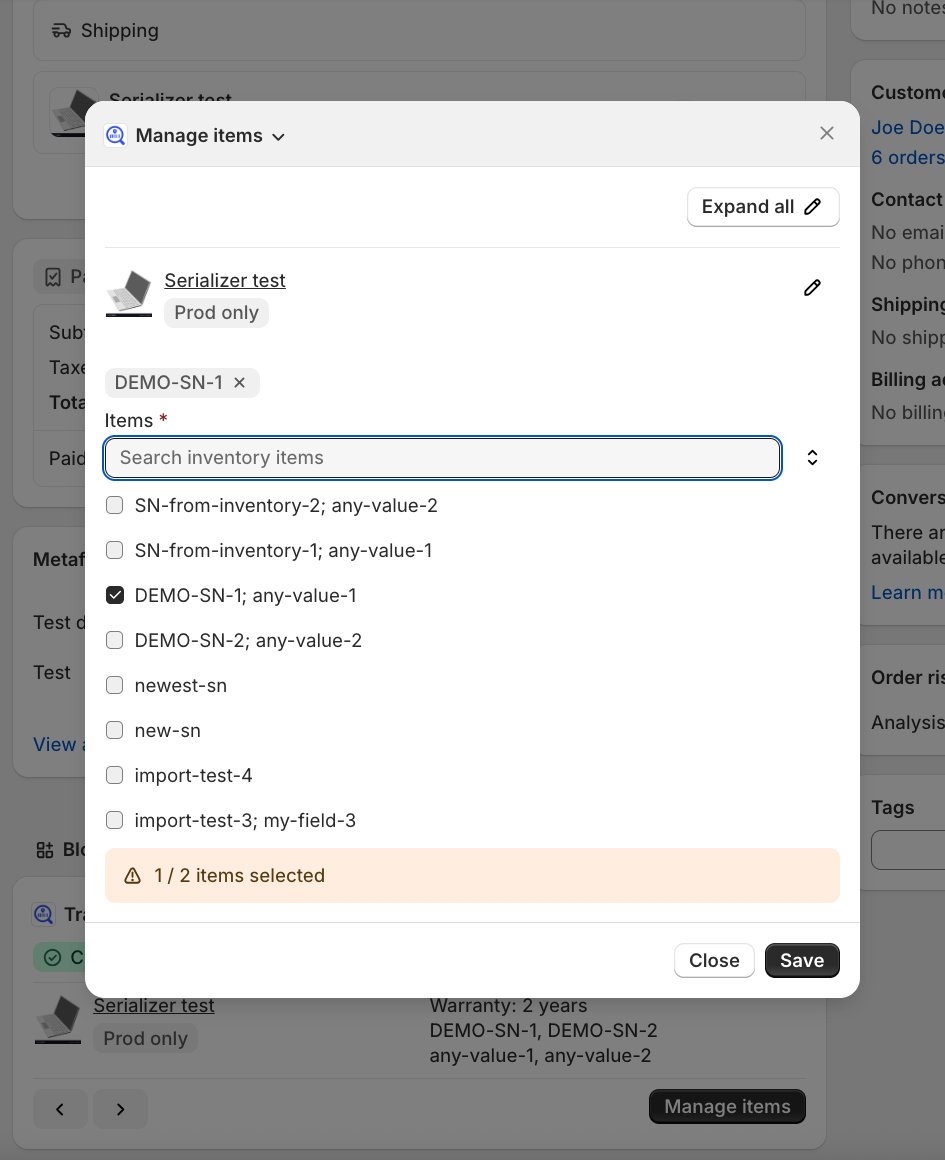The image size is (945, 1160).
Task: Tick the newest-sn checkbox
Action: click(115, 686)
